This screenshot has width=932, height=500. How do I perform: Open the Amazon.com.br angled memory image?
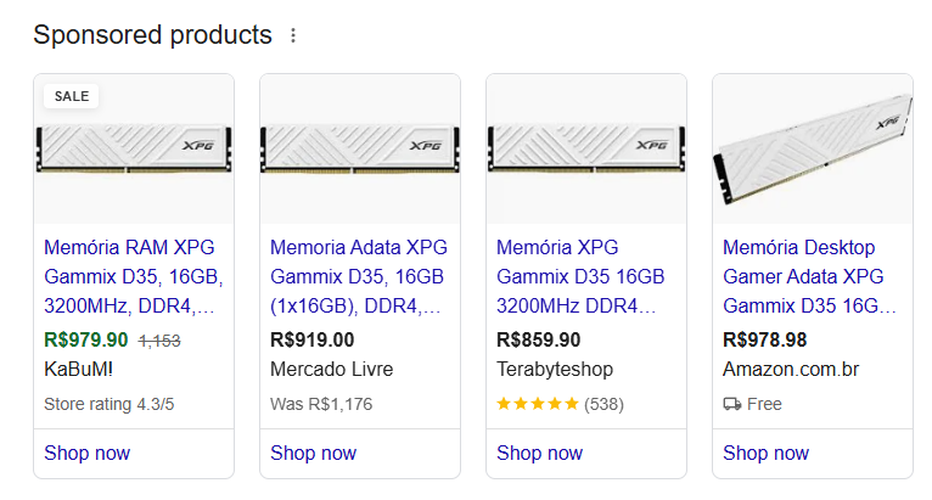pos(813,149)
